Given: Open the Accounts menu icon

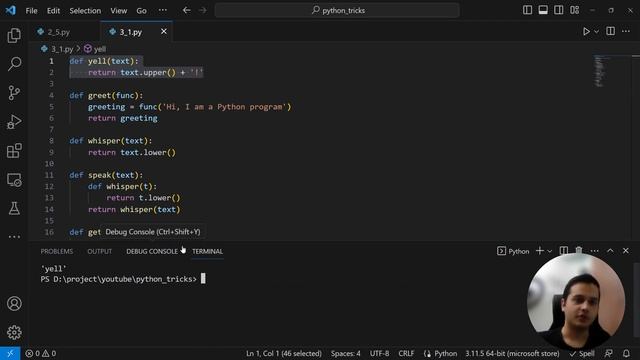Looking at the screenshot, I should point(14,304).
